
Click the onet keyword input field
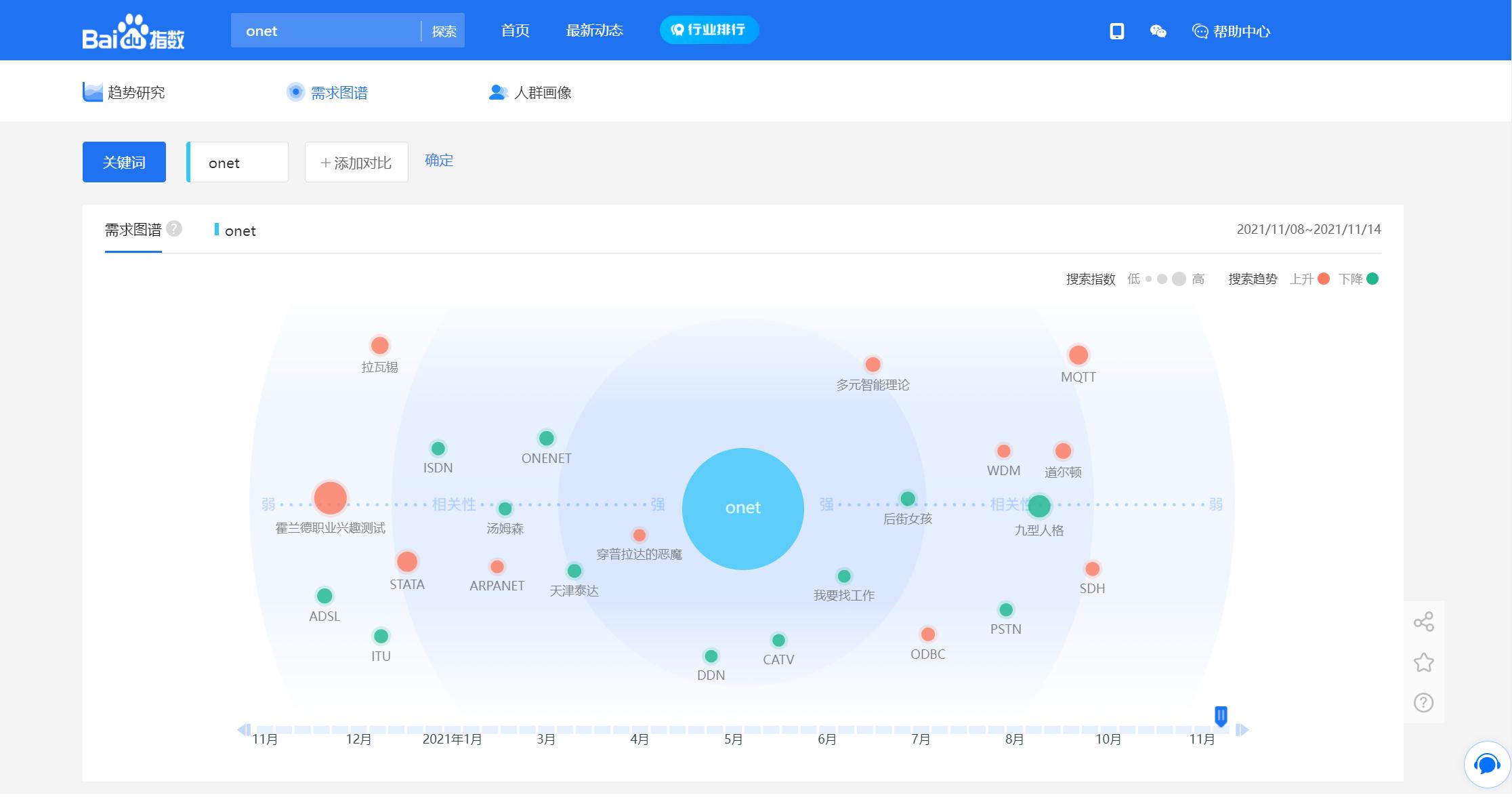238,163
